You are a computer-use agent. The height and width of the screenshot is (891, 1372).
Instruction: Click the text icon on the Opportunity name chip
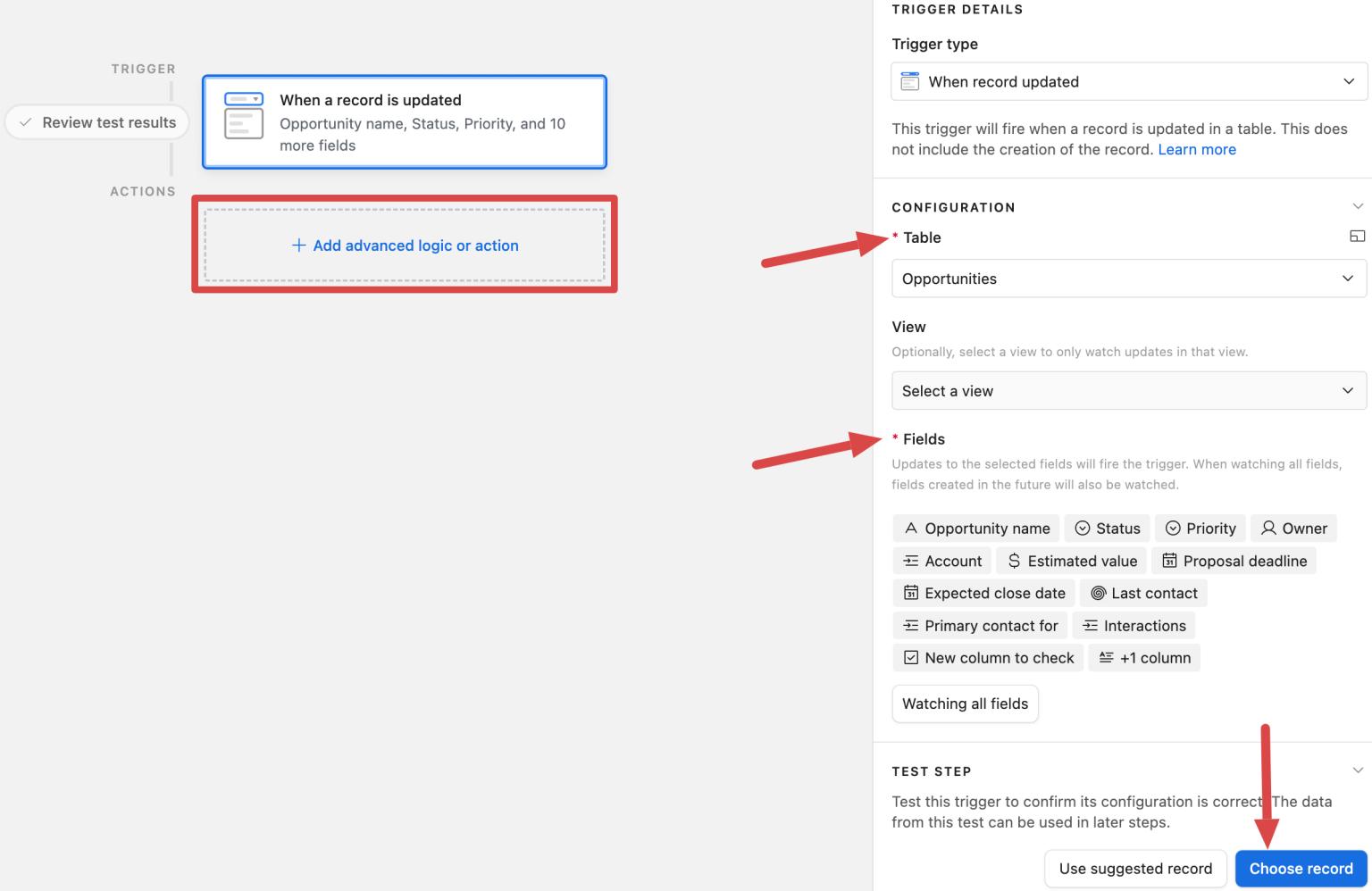tap(911, 528)
